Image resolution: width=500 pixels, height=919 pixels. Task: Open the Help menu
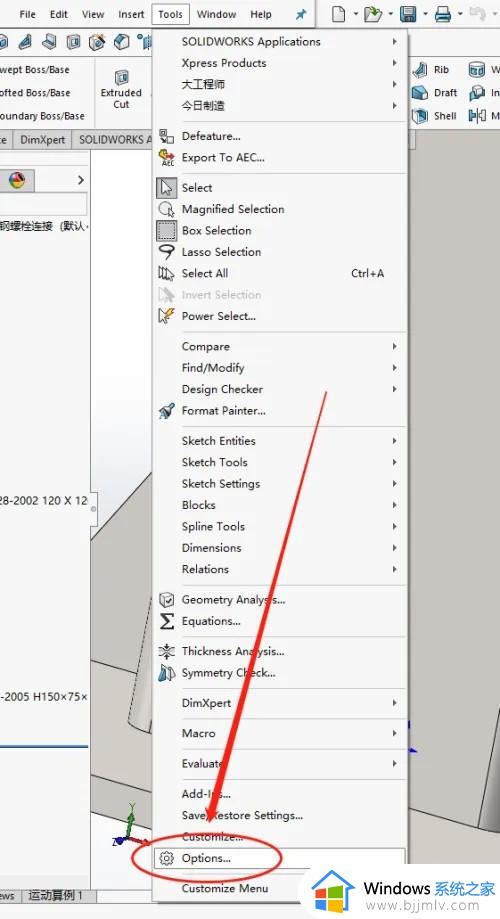(261, 14)
